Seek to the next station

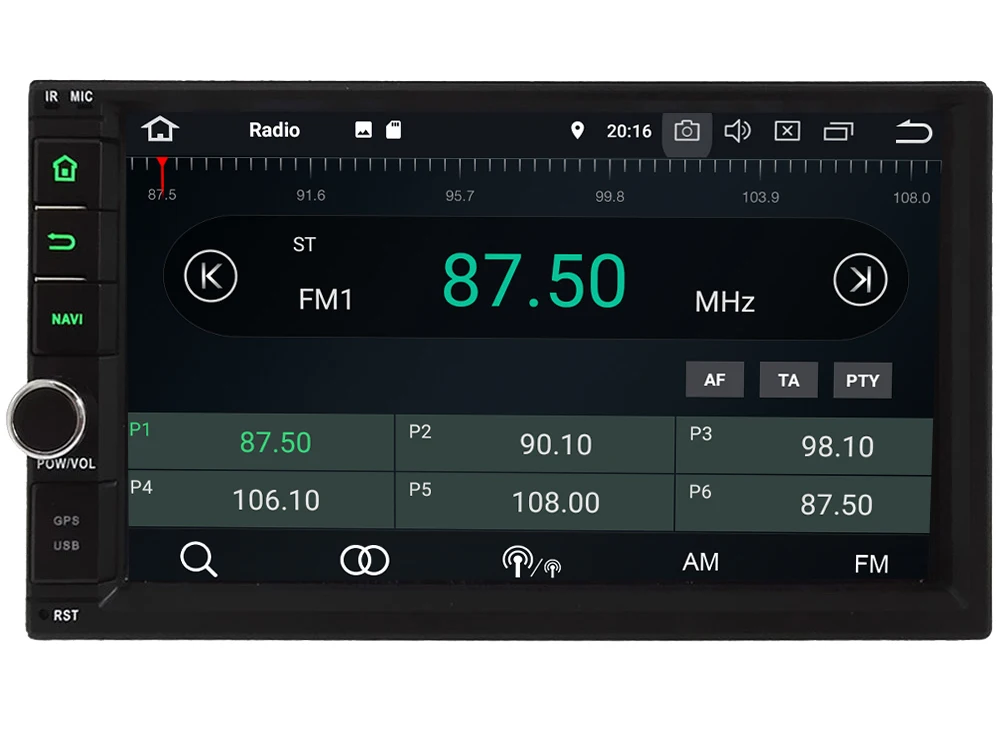pyautogui.click(x=860, y=279)
